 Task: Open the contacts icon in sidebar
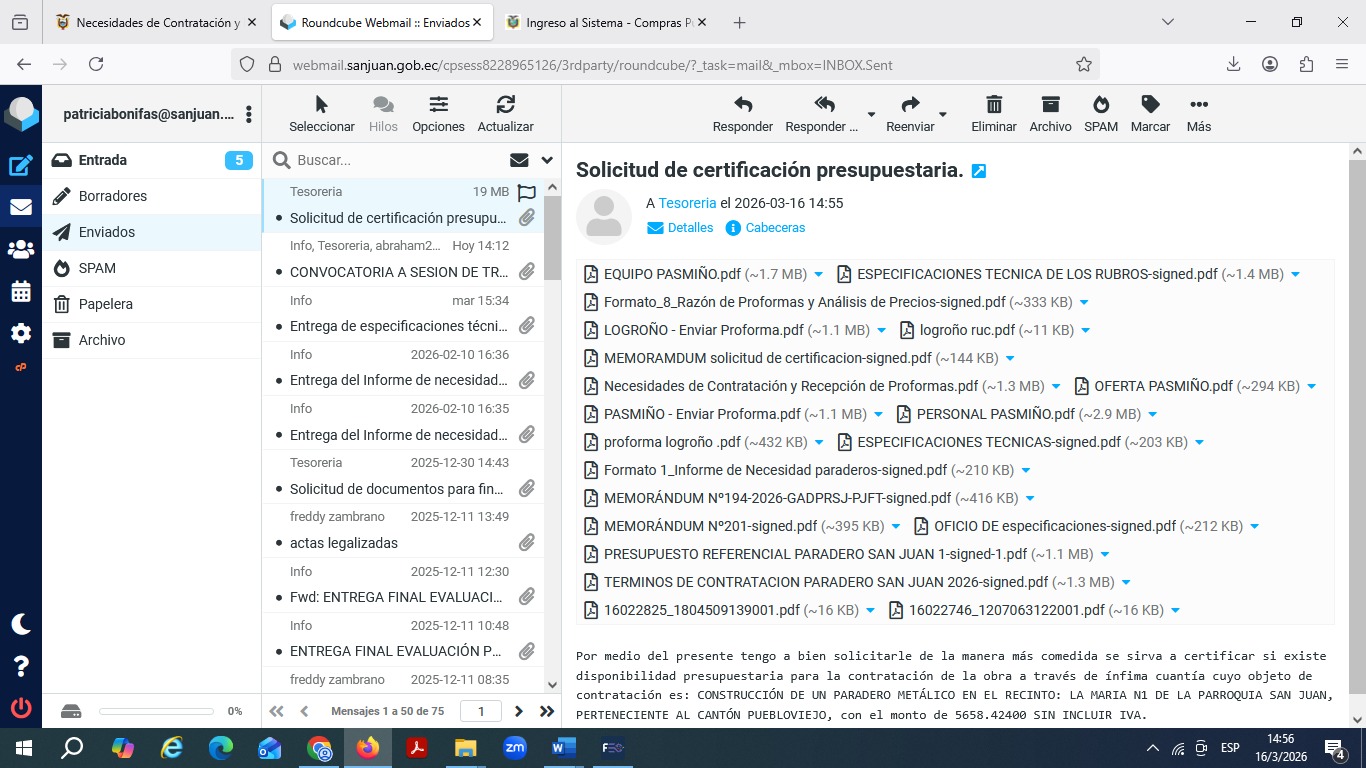tap(21, 250)
